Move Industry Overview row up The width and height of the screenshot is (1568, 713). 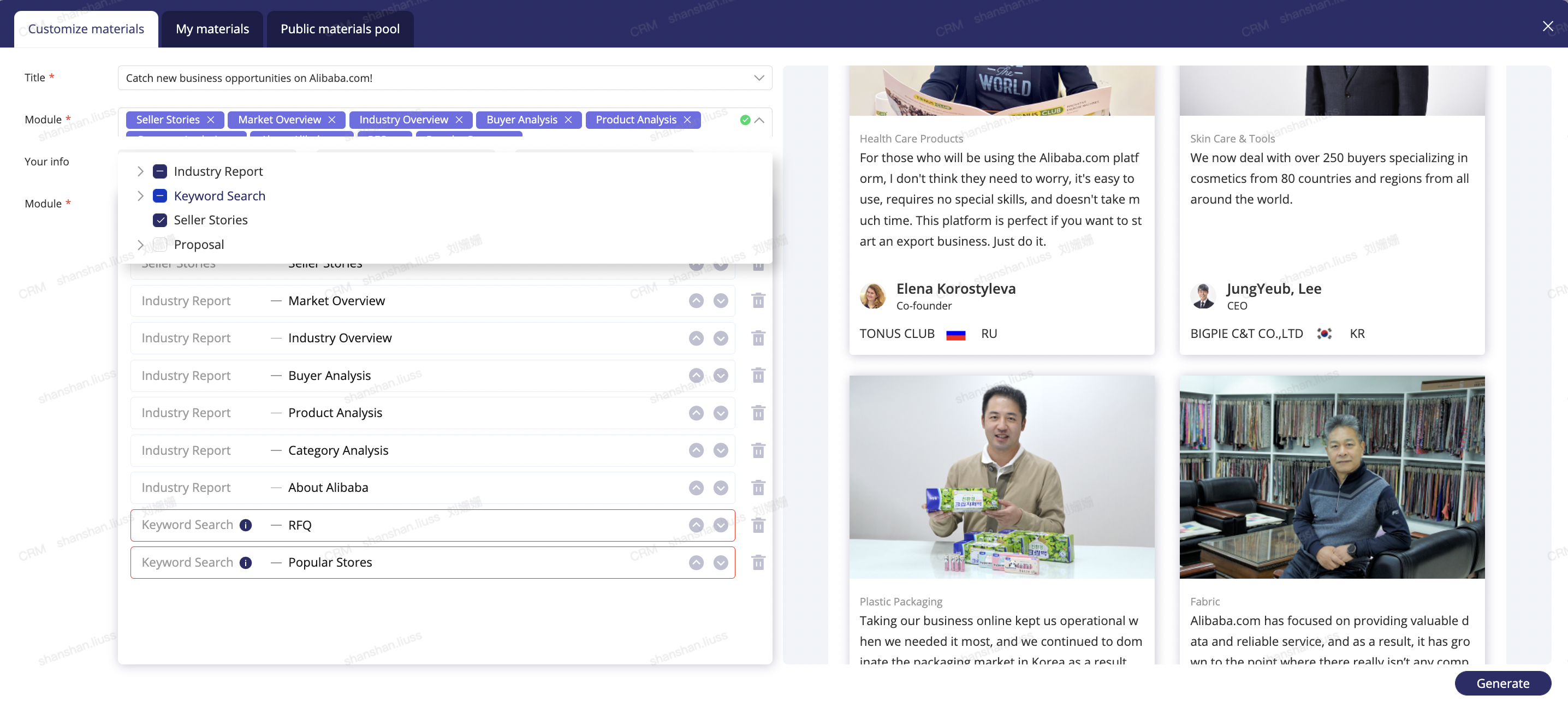(696, 338)
